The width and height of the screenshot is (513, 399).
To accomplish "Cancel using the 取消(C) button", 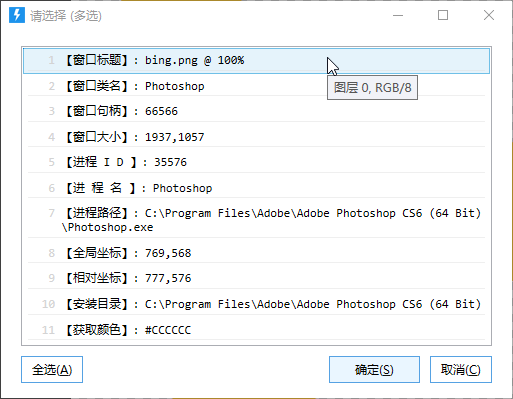I will coord(461,370).
